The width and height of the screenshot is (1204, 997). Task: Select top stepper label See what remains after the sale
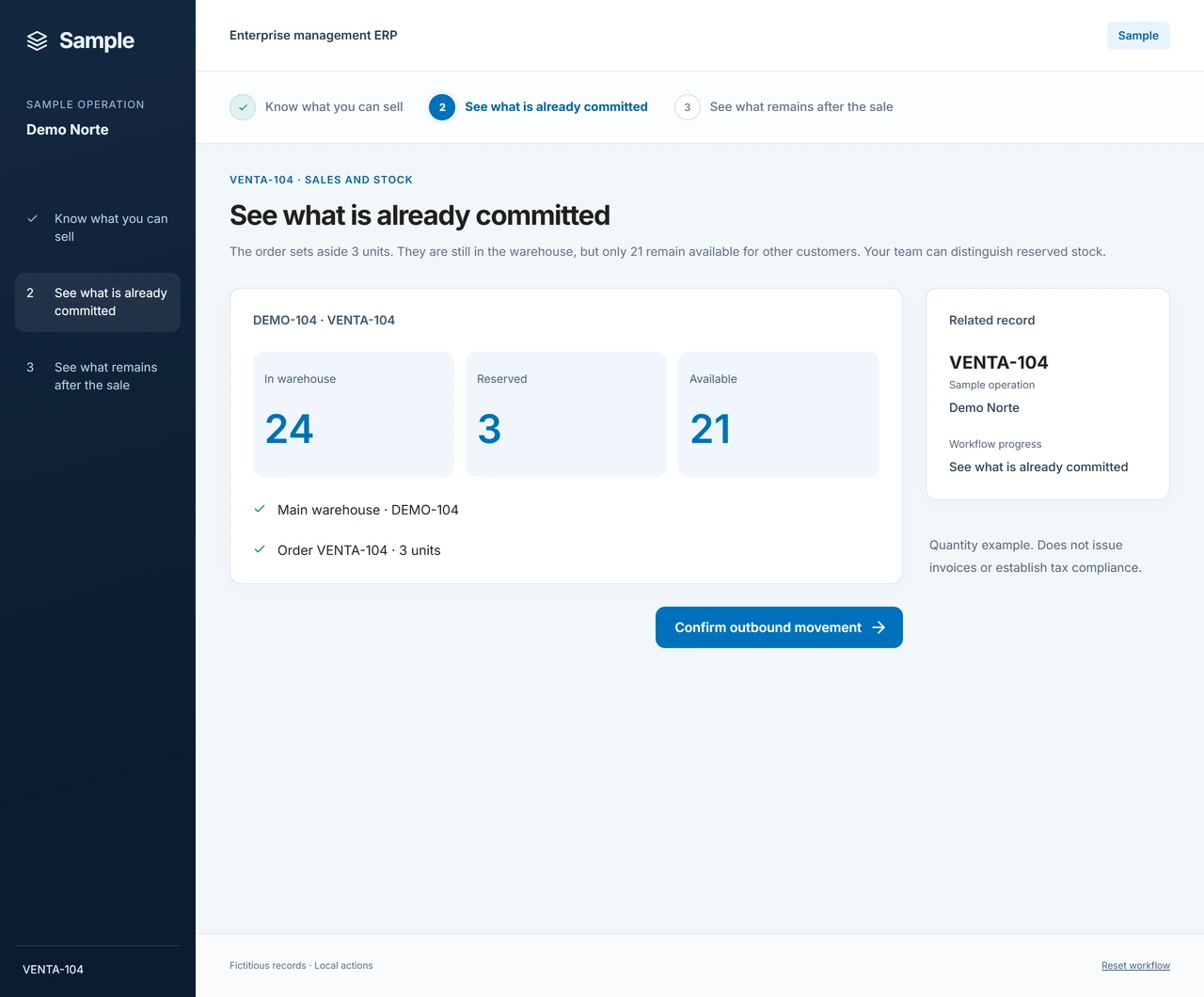801,107
